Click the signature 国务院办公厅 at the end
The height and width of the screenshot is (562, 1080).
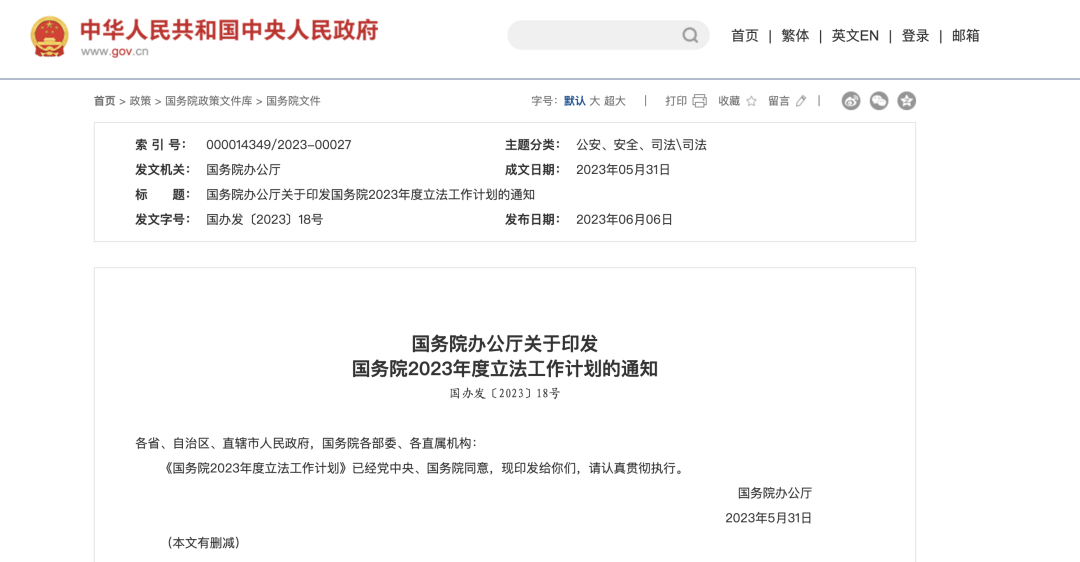(775, 493)
